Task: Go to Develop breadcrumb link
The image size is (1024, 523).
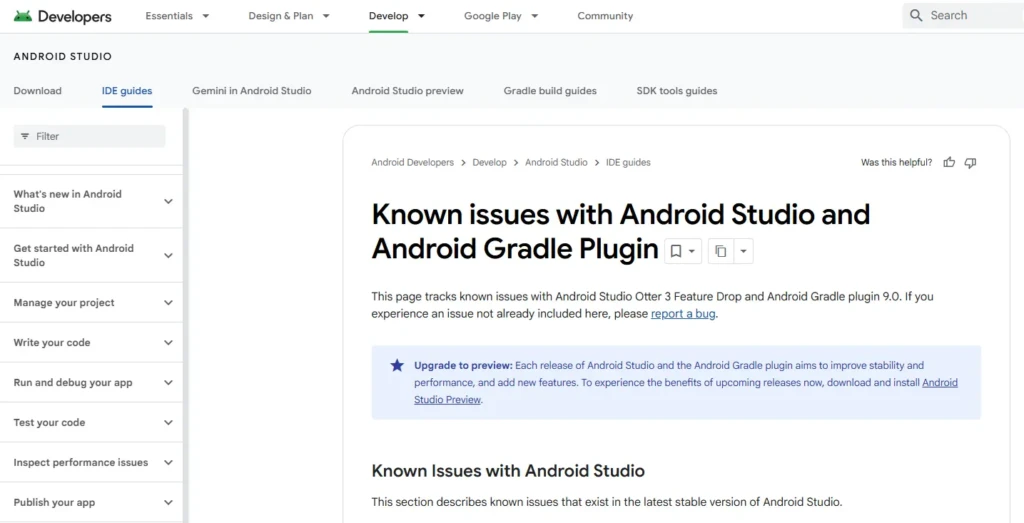Action: coord(489,163)
